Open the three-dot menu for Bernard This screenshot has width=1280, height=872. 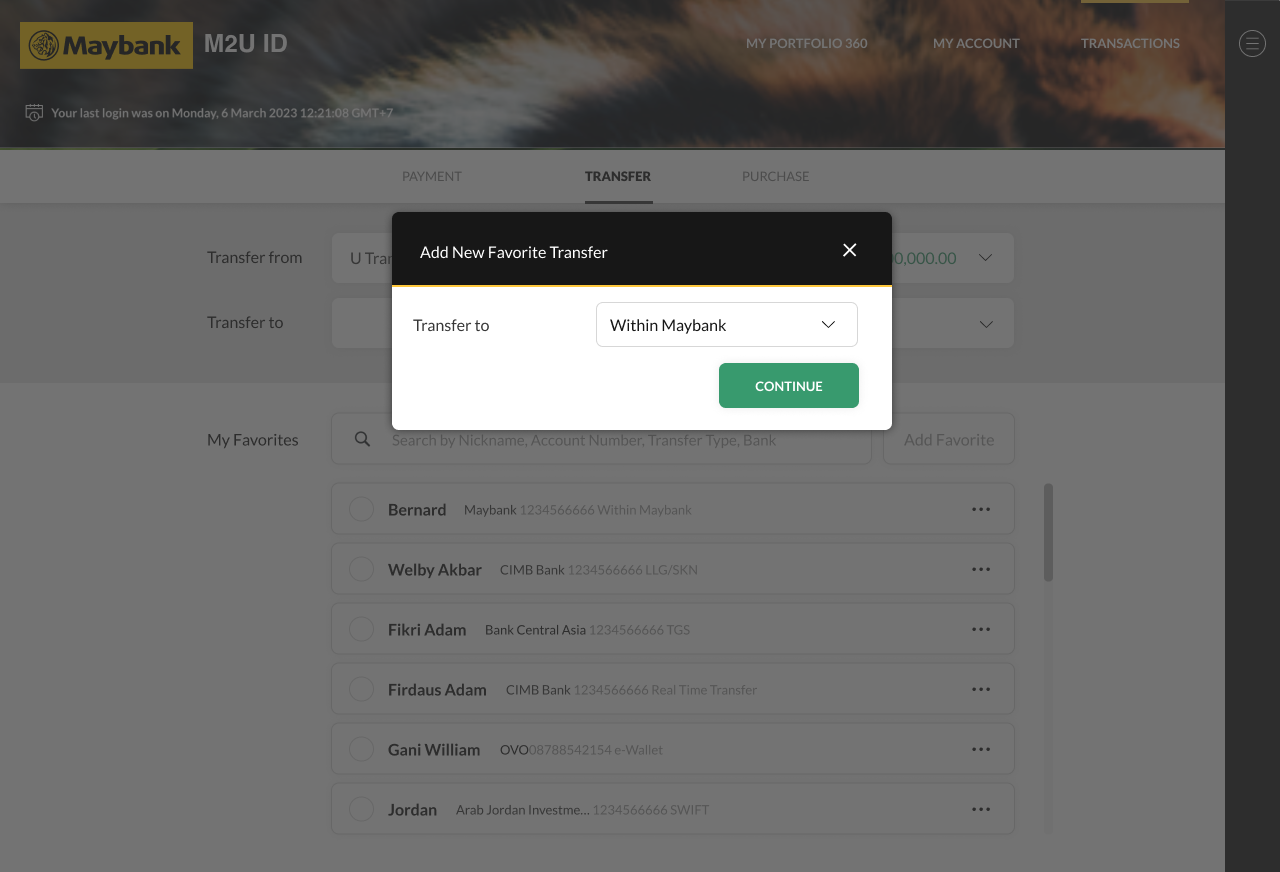click(981, 509)
